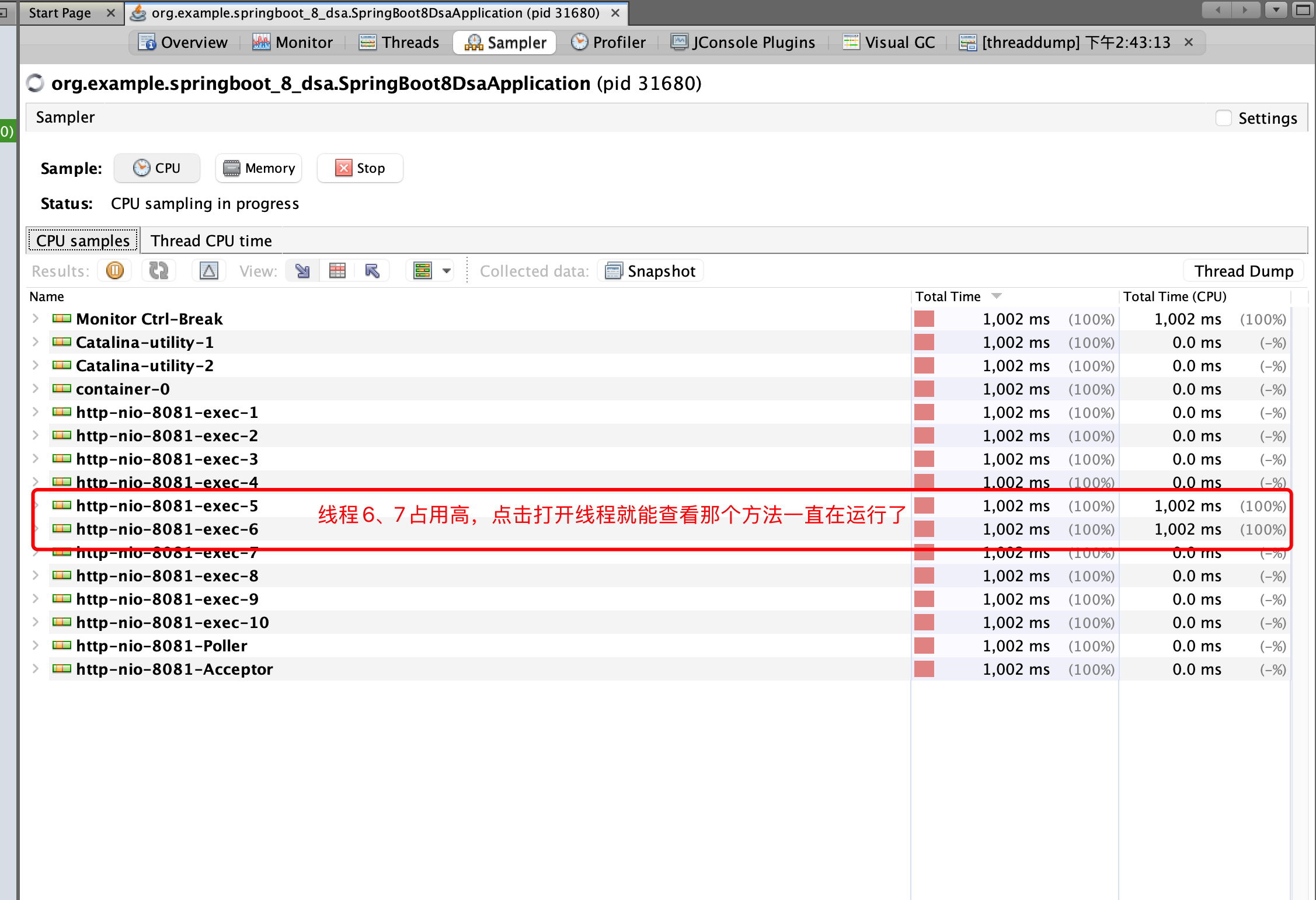1316x900 pixels.
Task: Switch to hot spots table view
Action: tap(337, 271)
